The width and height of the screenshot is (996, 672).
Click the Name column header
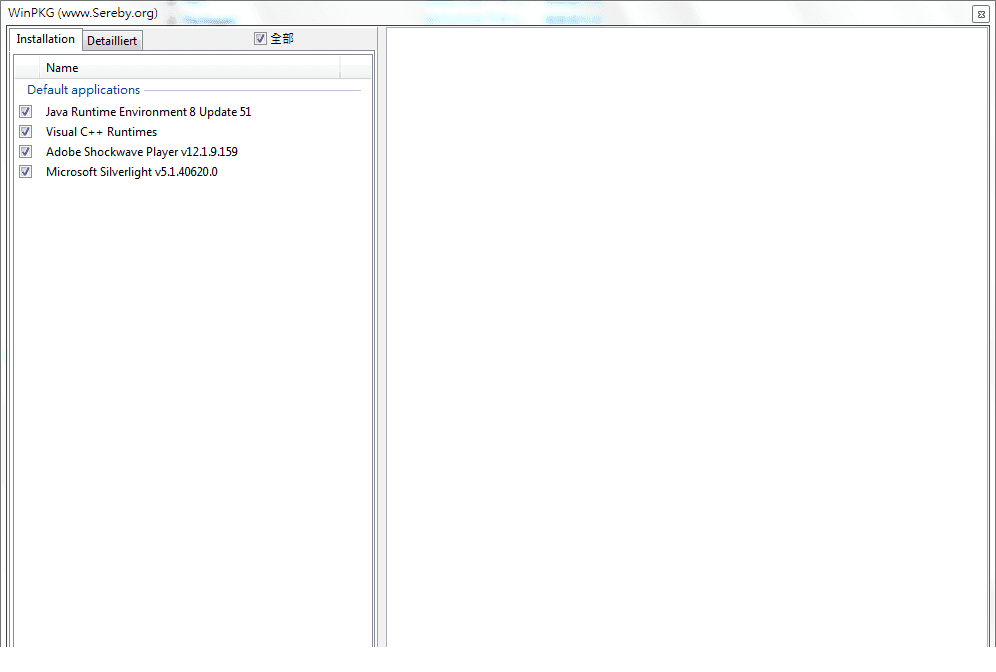tap(62, 67)
